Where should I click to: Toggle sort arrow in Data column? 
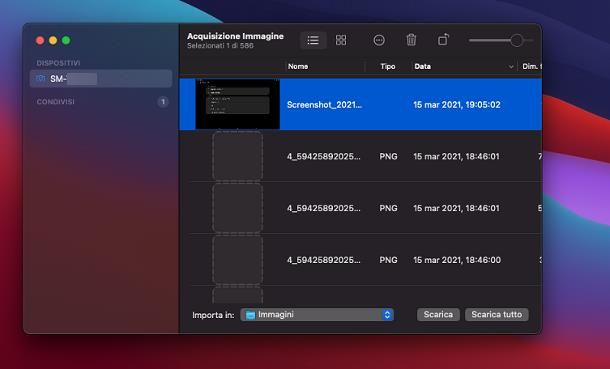click(511, 67)
